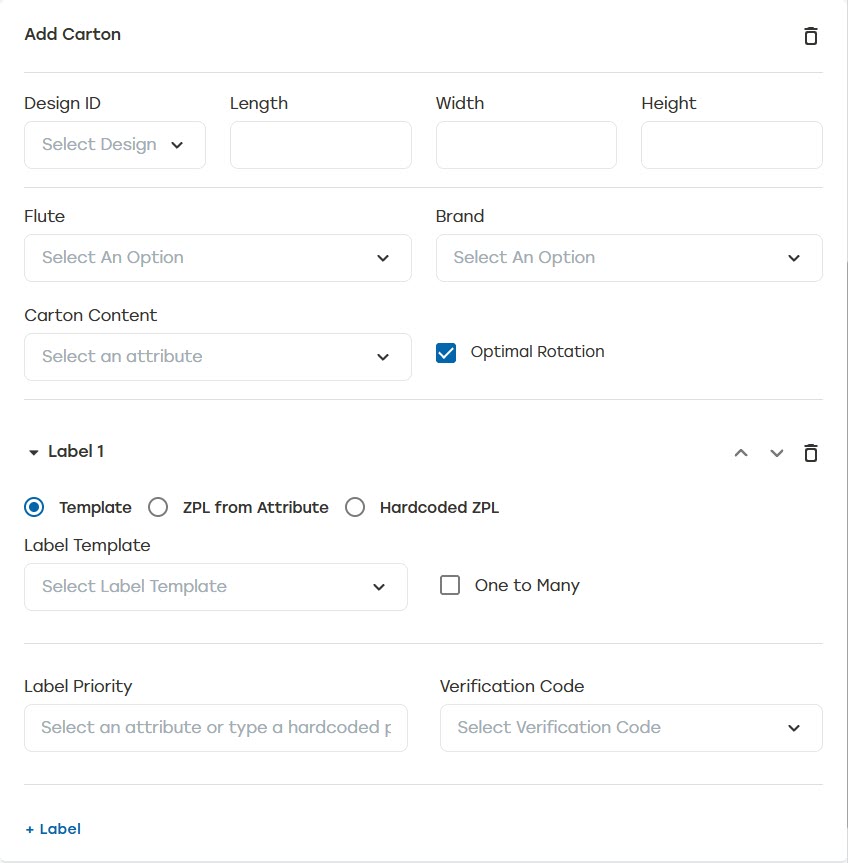This screenshot has width=848, height=863.
Task: Click the Label Priority input field
Action: 215,728
